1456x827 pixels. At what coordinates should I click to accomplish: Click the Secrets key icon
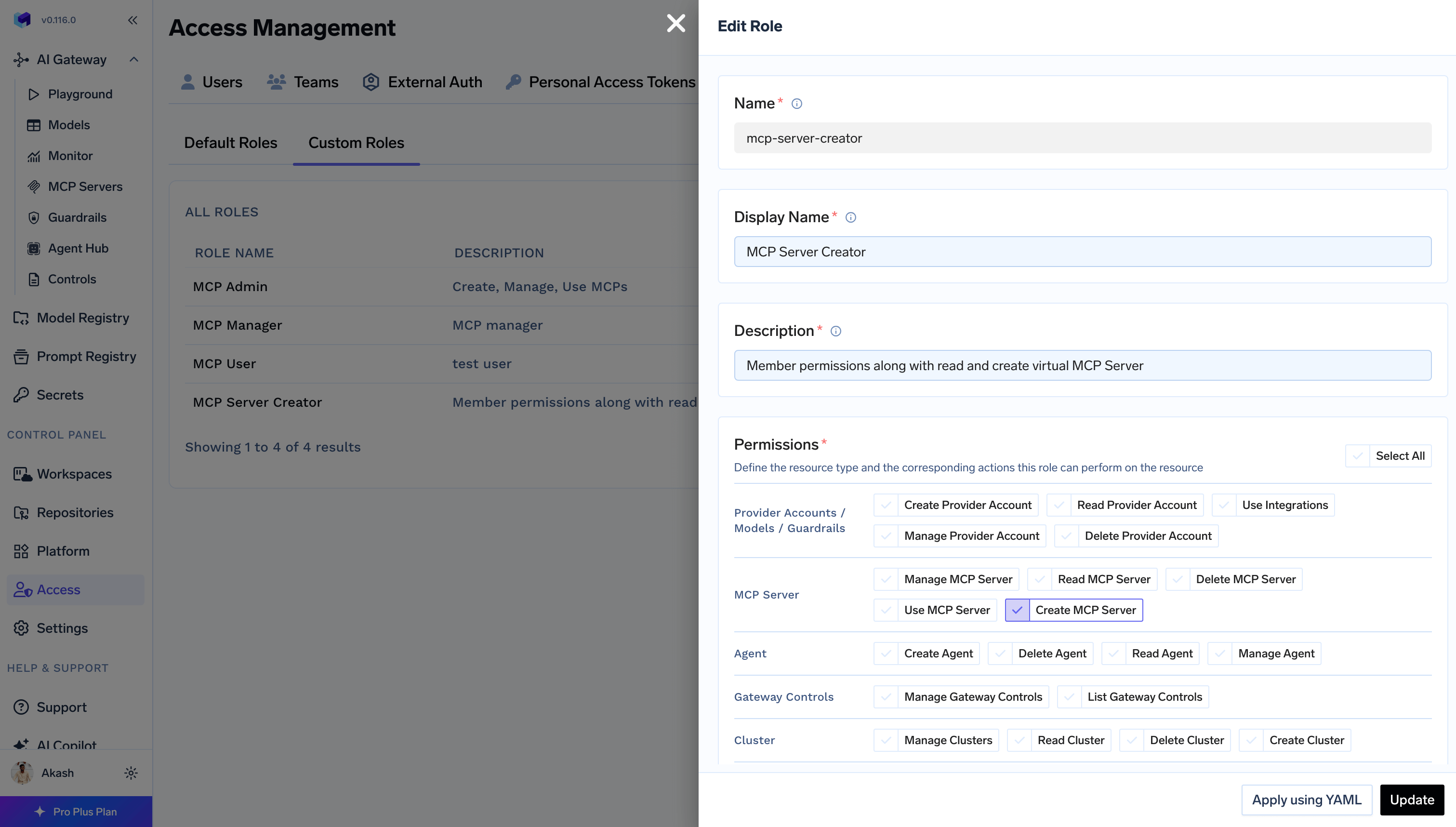[x=21, y=395]
